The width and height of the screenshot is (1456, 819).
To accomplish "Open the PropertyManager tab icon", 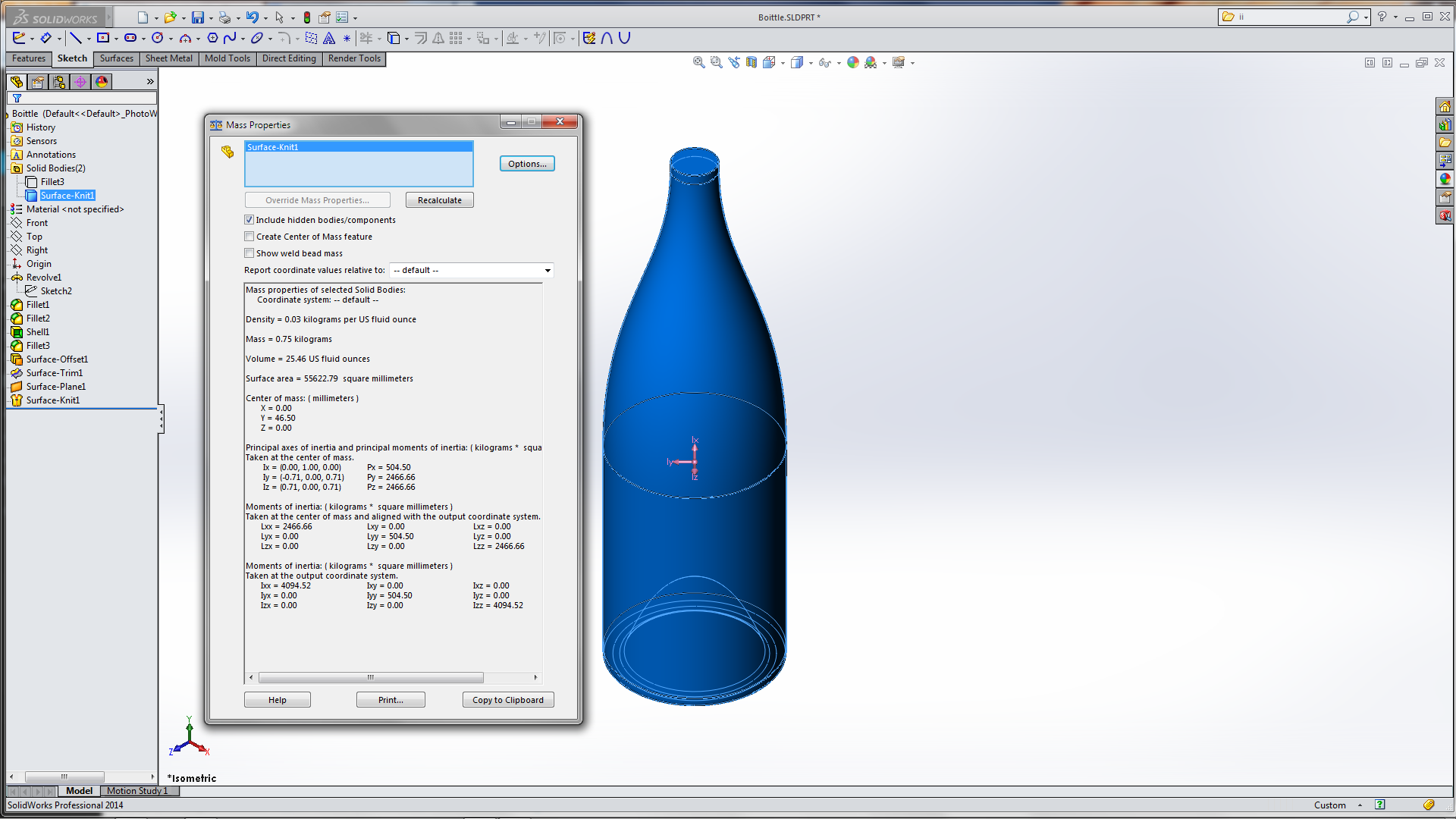I will (x=38, y=81).
